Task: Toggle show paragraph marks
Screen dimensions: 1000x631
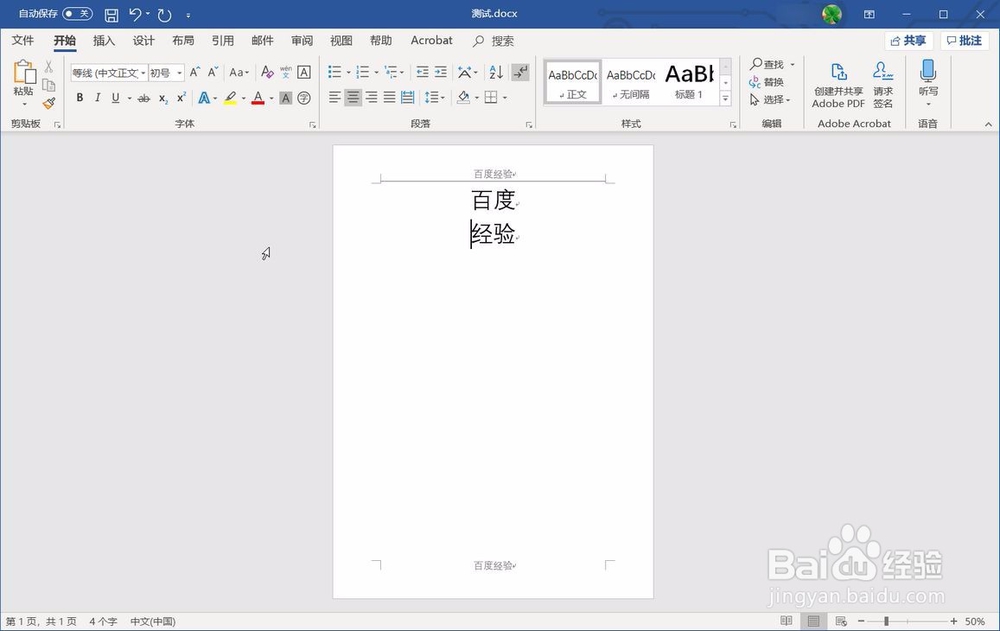Action: (520, 72)
